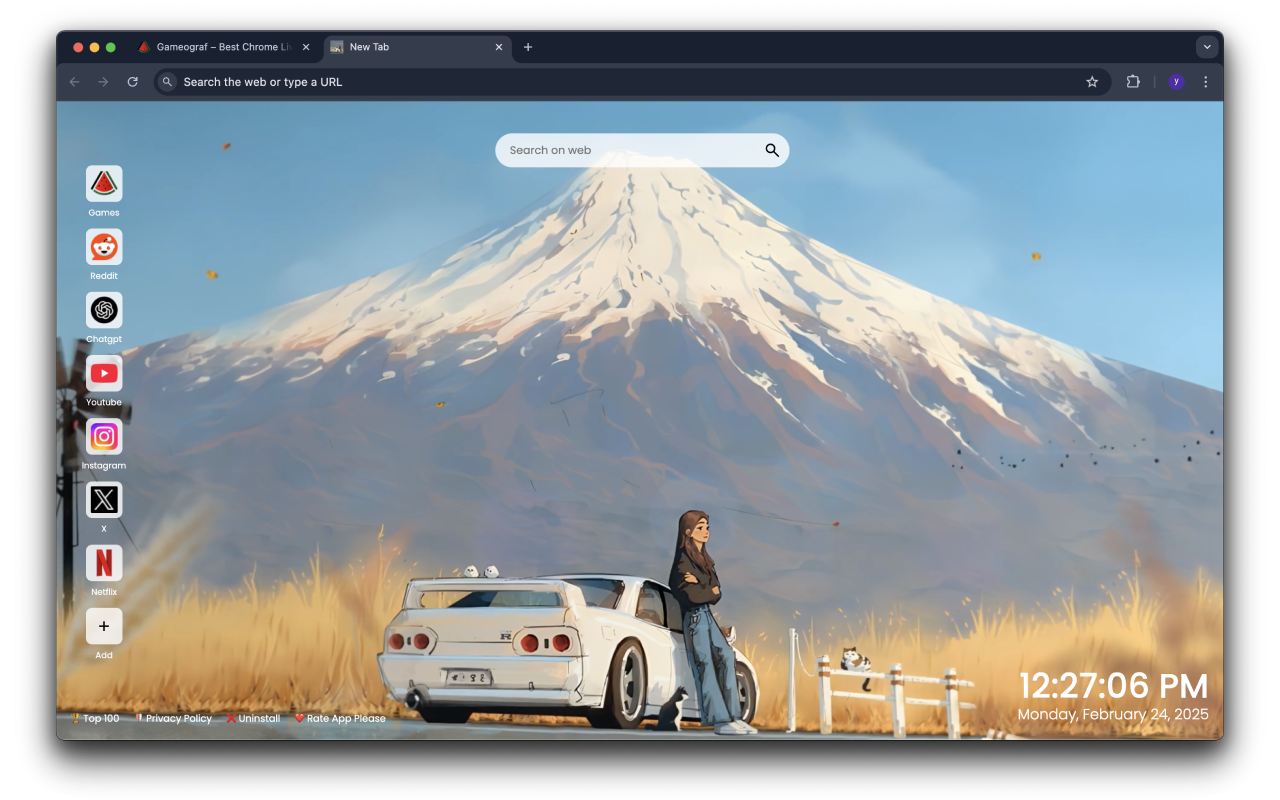Open a new tab with the plus button
Image resolution: width=1280 pixels, height=800 pixels.
pyautogui.click(x=528, y=46)
